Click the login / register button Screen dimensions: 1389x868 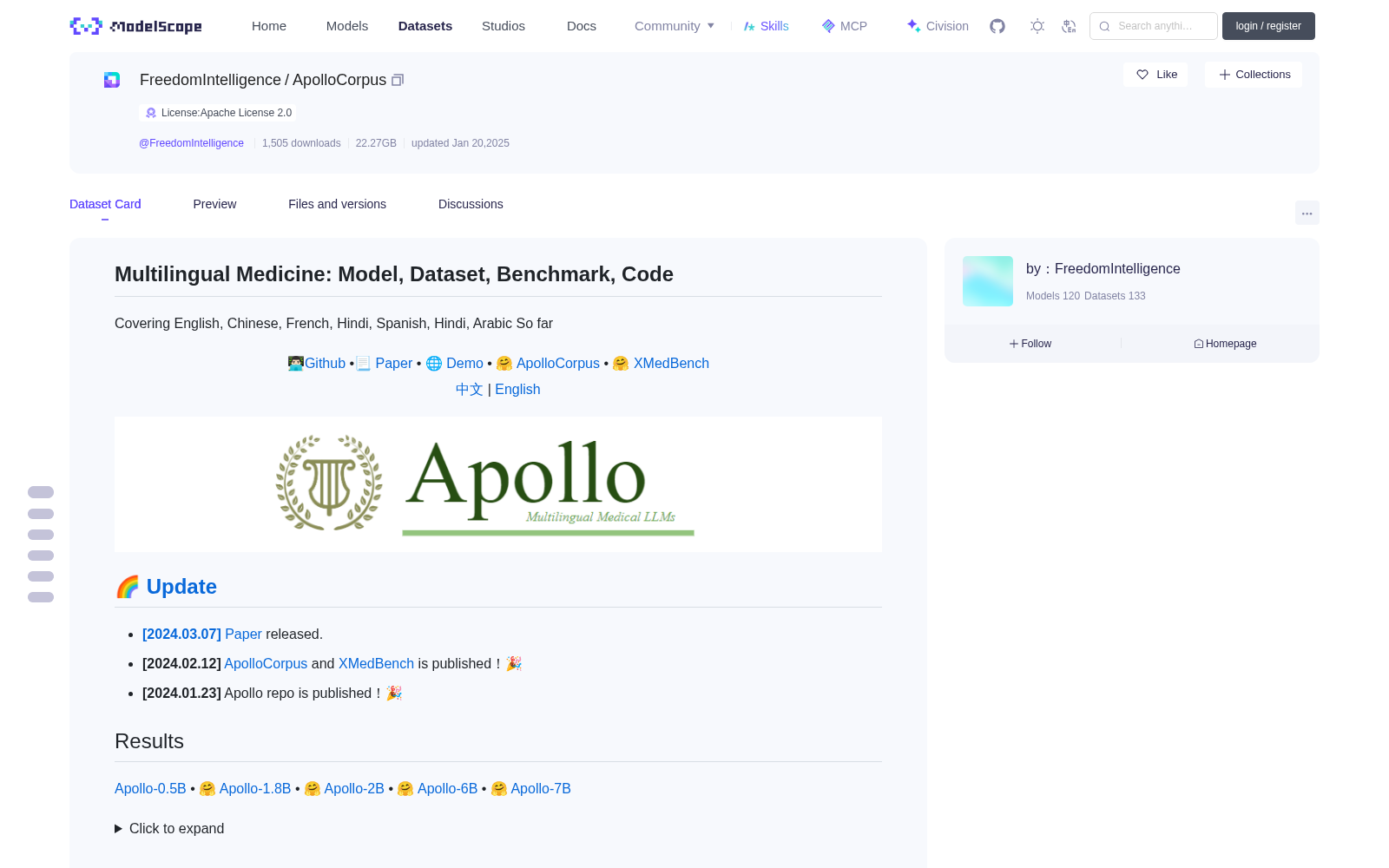[1268, 26]
